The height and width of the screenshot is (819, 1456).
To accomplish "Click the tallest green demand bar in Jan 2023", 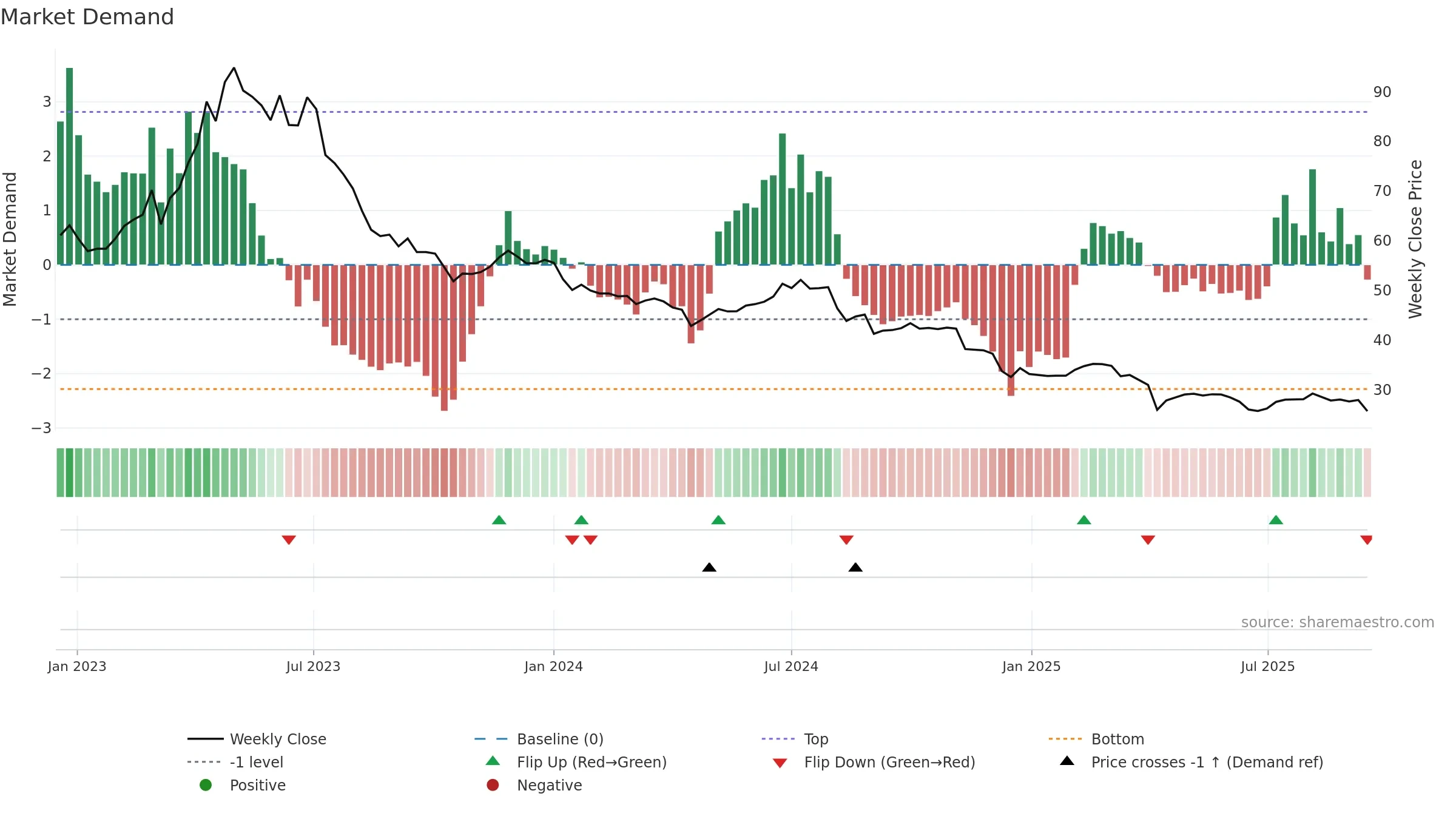I will 70,166.
